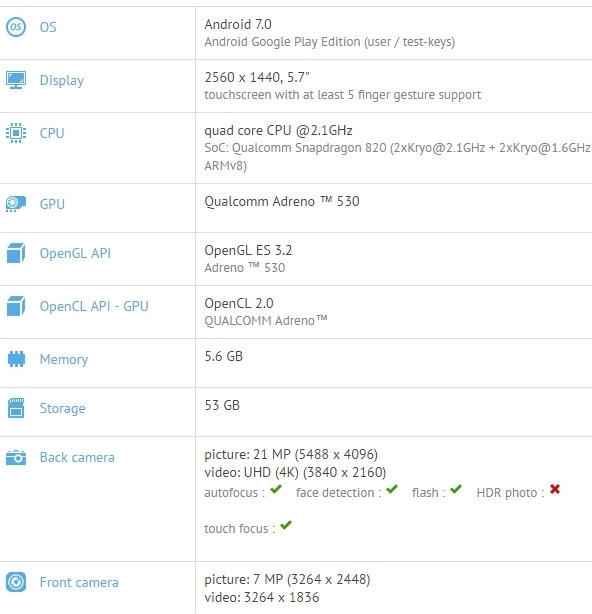Click the OpenGL API cube icon
Image resolution: width=592 pixels, height=614 pixels.
(16, 253)
